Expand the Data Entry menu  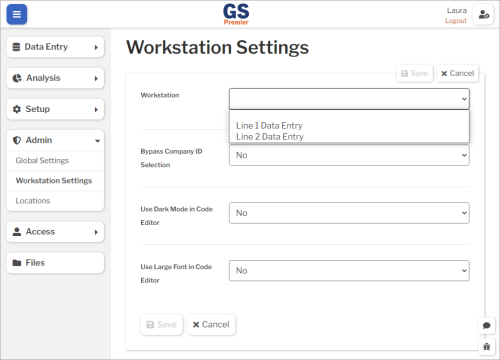coord(55,47)
